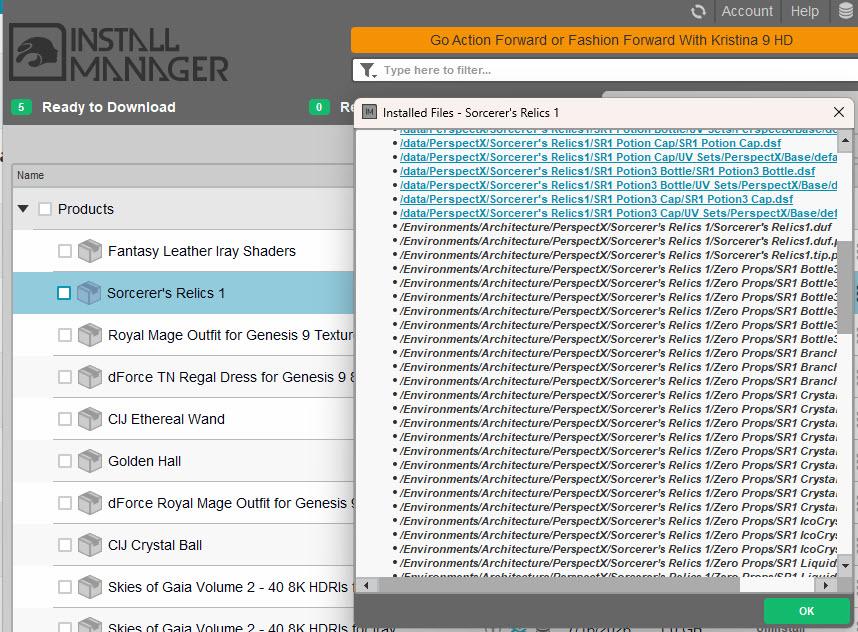Viewport: 858px width, 632px height.
Task: Click CIJ Ethereal Wand package icon
Action: [x=89, y=419]
